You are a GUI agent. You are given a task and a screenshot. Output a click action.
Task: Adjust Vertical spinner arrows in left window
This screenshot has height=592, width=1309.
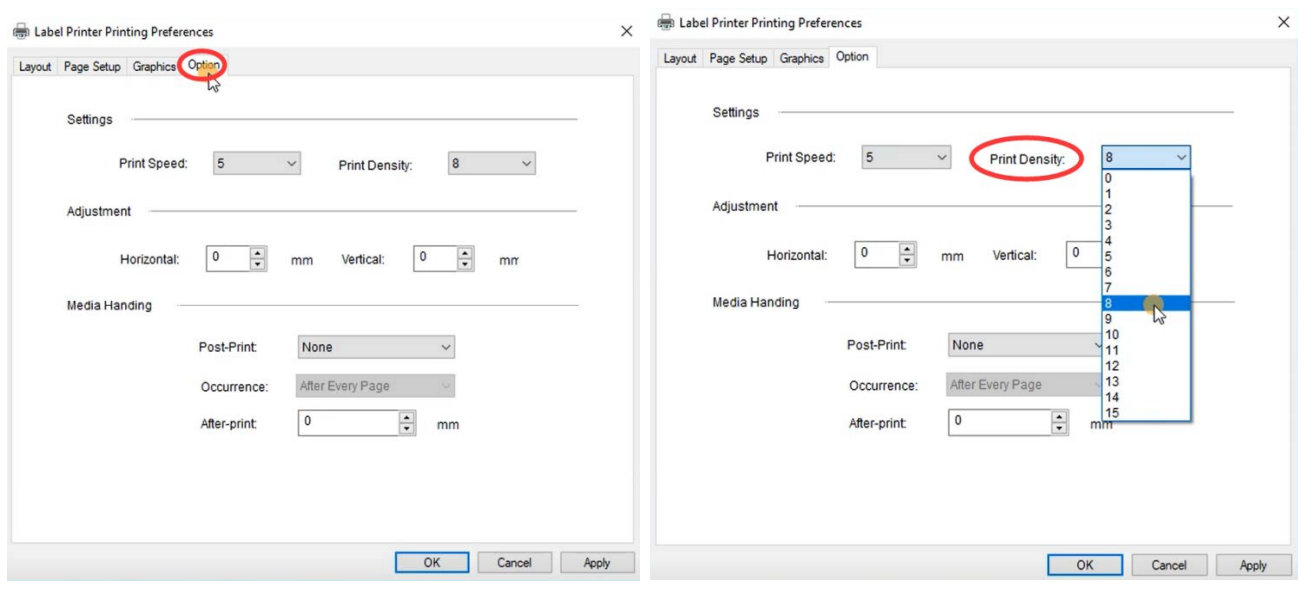(x=465, y=258)
